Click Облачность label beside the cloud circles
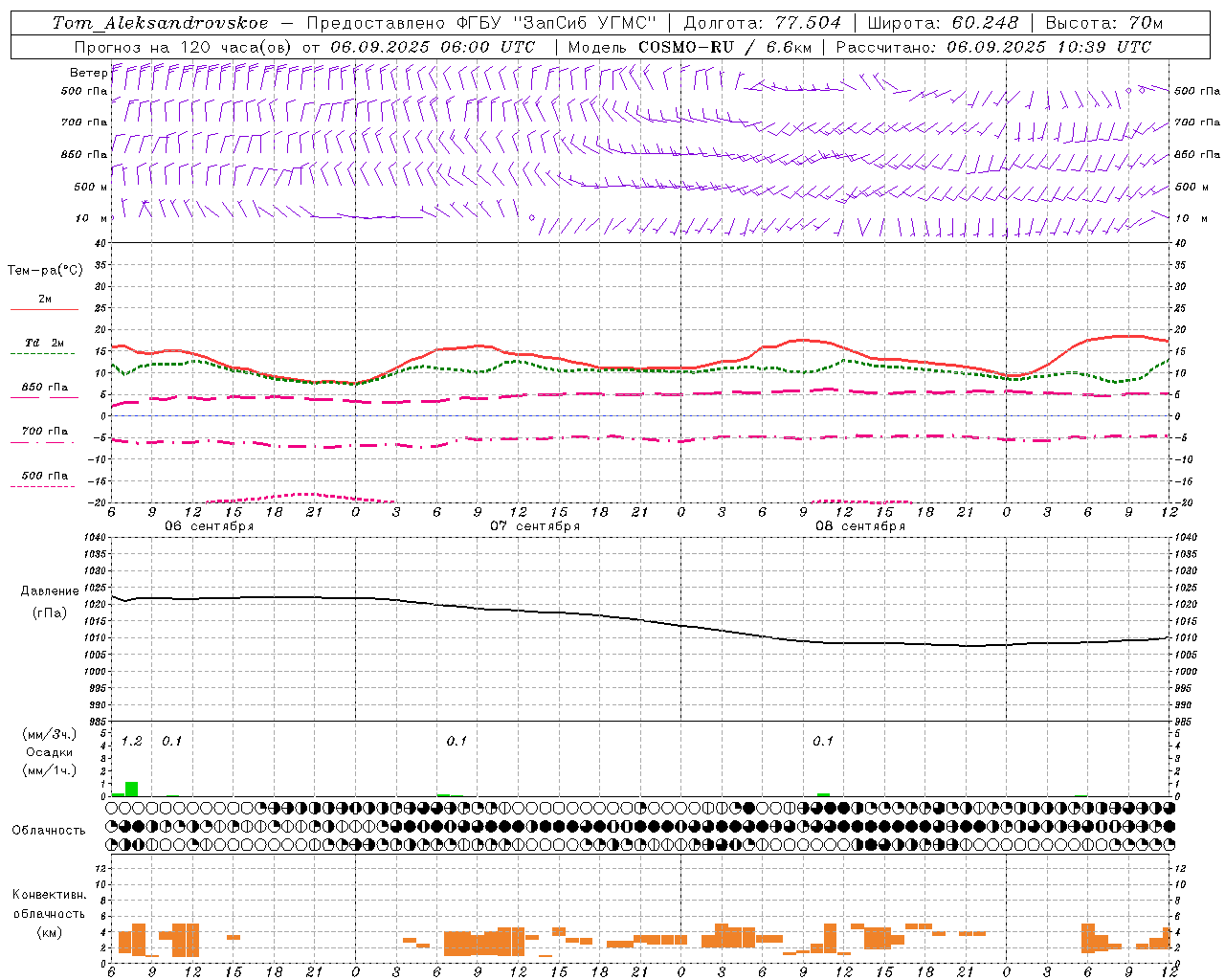Image resolution: width=1225 pixels, height=980 pixels. (49, 831)
